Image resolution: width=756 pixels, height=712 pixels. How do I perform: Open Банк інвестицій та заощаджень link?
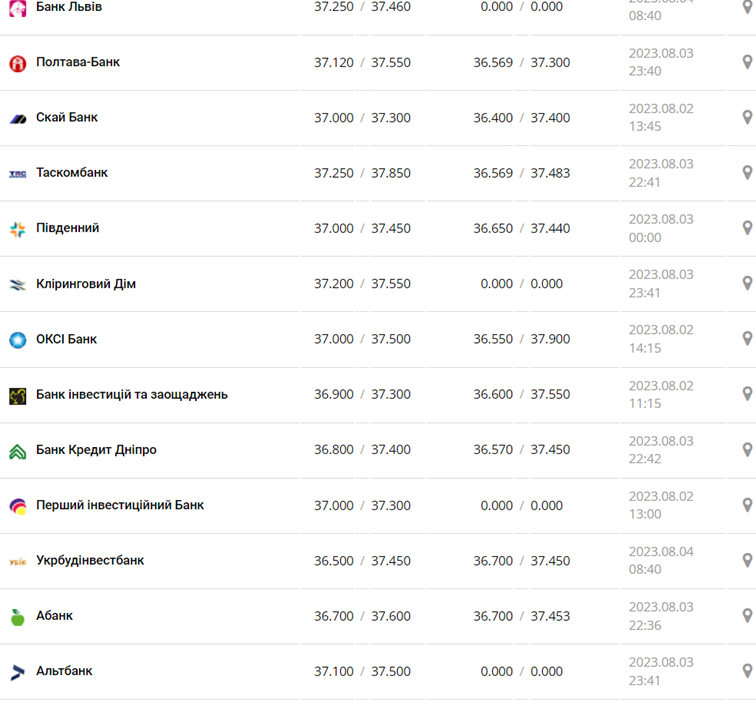(132, 394)
